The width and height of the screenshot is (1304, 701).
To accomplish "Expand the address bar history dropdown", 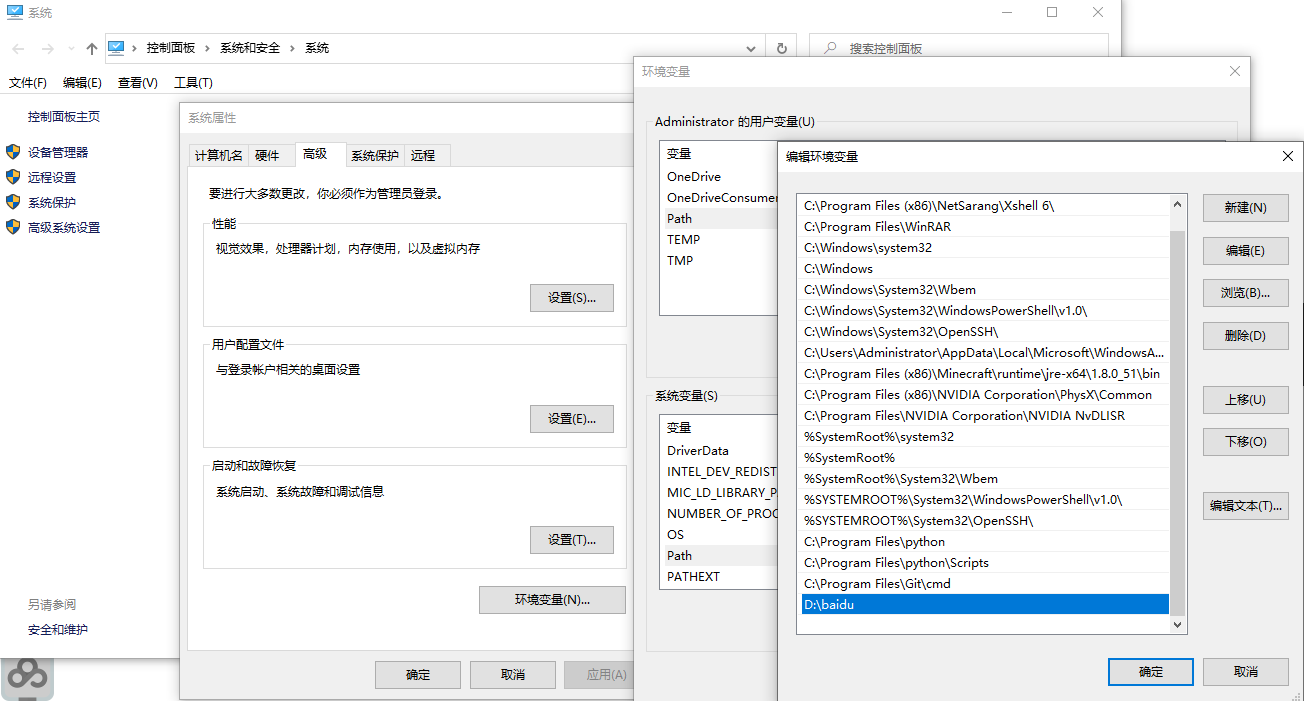I will coord(751,48).
